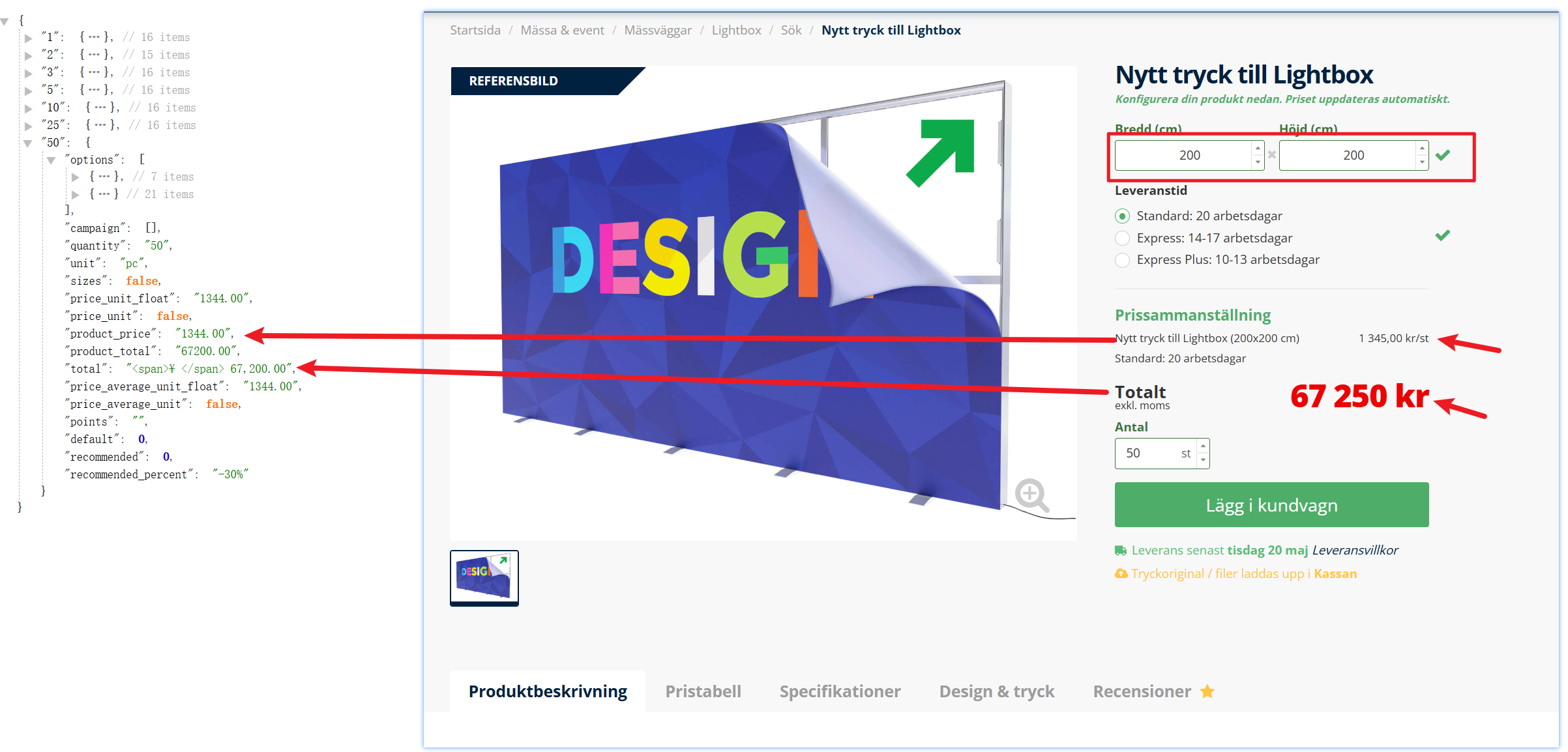
Task: Click the magnifier zoom icon on product image
Action: (1031, 495)
